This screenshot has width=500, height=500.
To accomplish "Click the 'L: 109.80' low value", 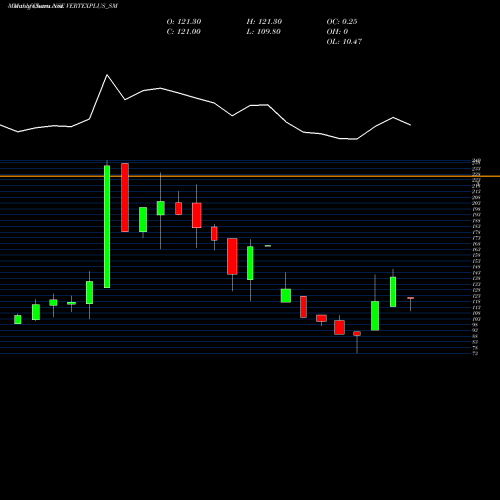I will click(x=263, y=32).
